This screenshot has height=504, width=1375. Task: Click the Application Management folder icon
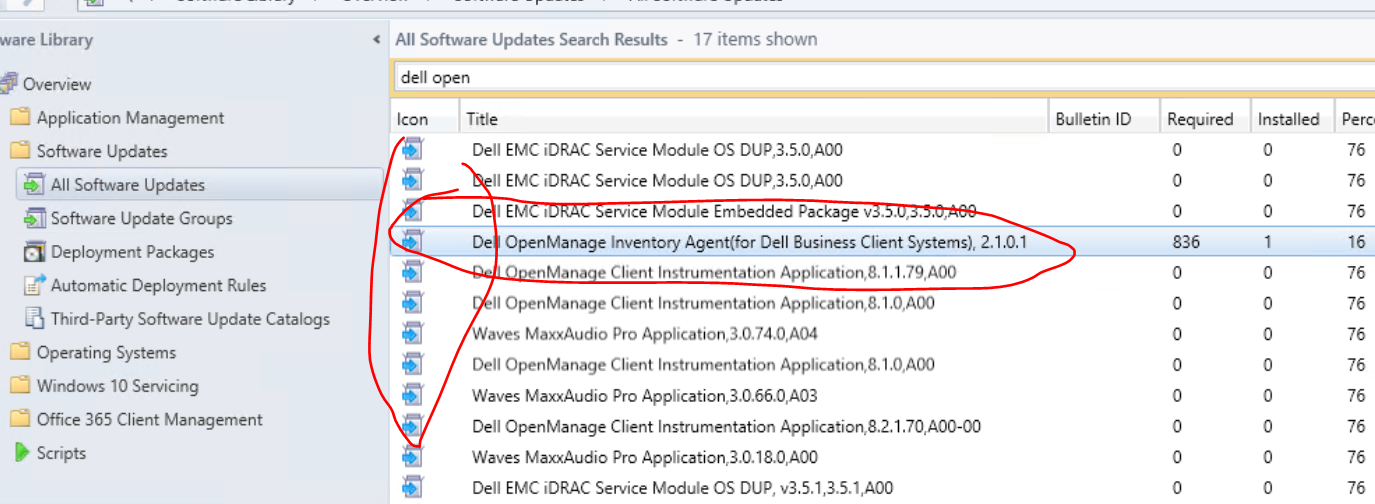click(x=20, y=117)
